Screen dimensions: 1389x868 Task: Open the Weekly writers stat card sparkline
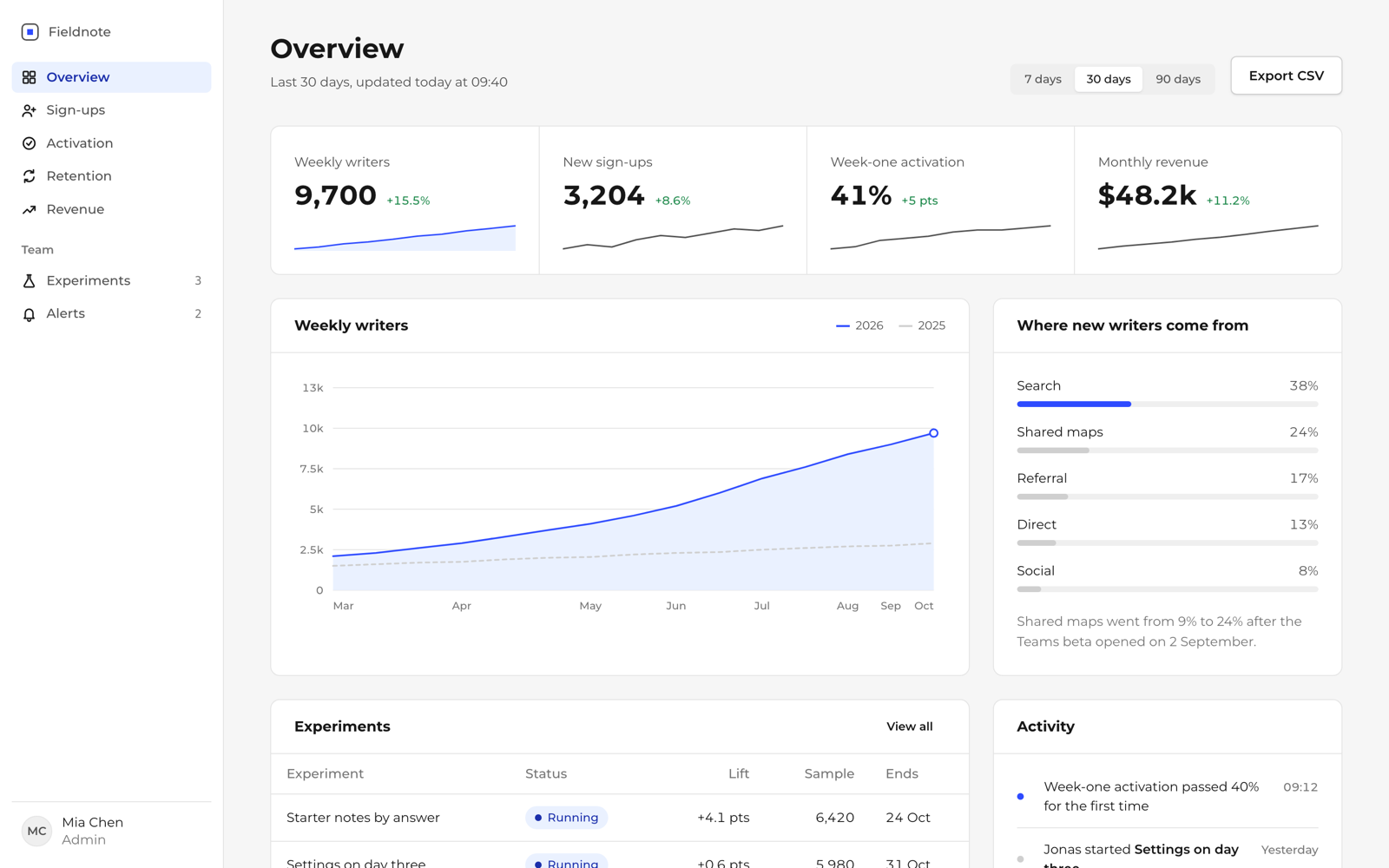coord(405,238)
